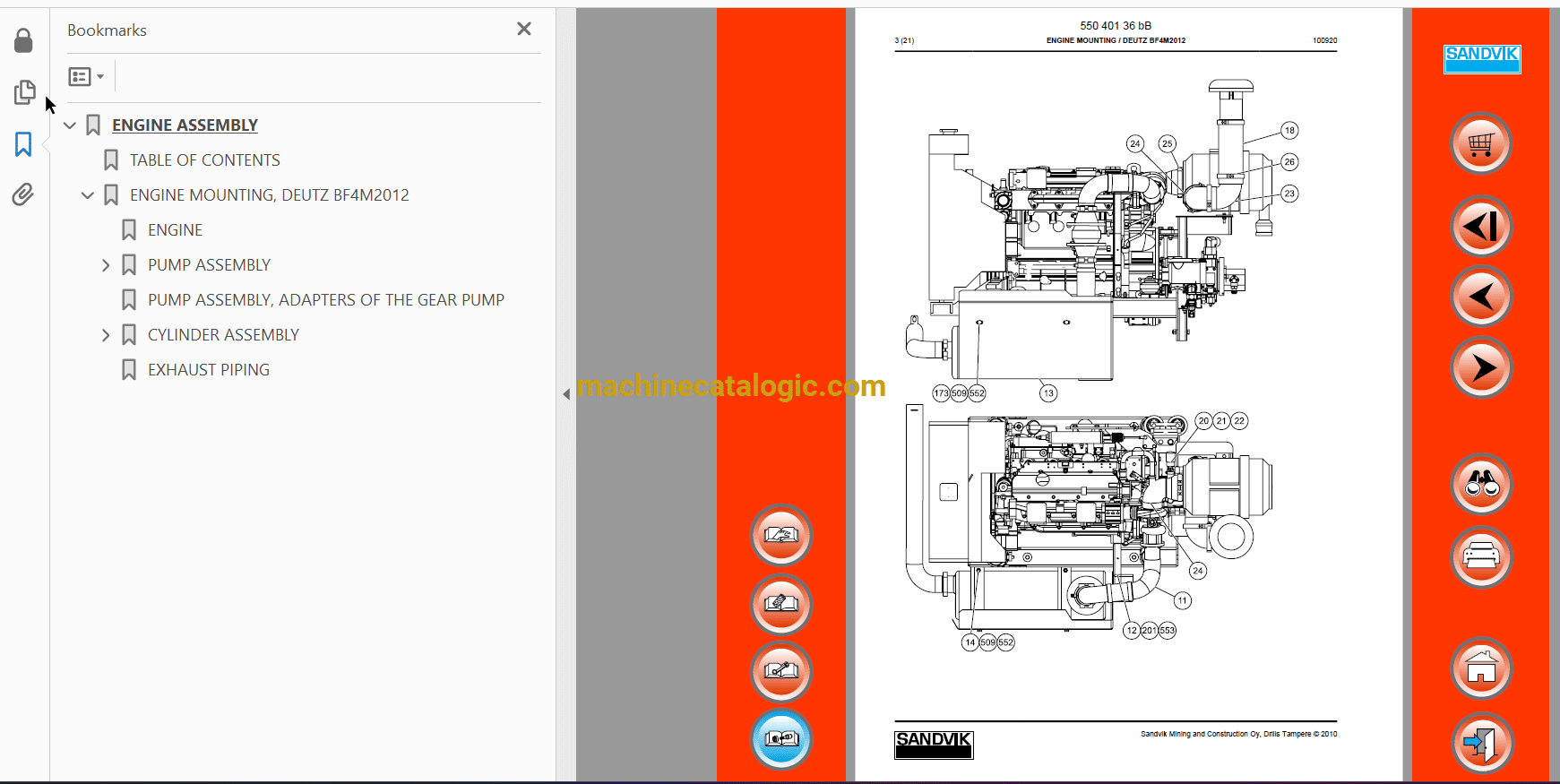
Task: Go to the next page arrow
Action: pyautogui.click(x=1481, y=367)
